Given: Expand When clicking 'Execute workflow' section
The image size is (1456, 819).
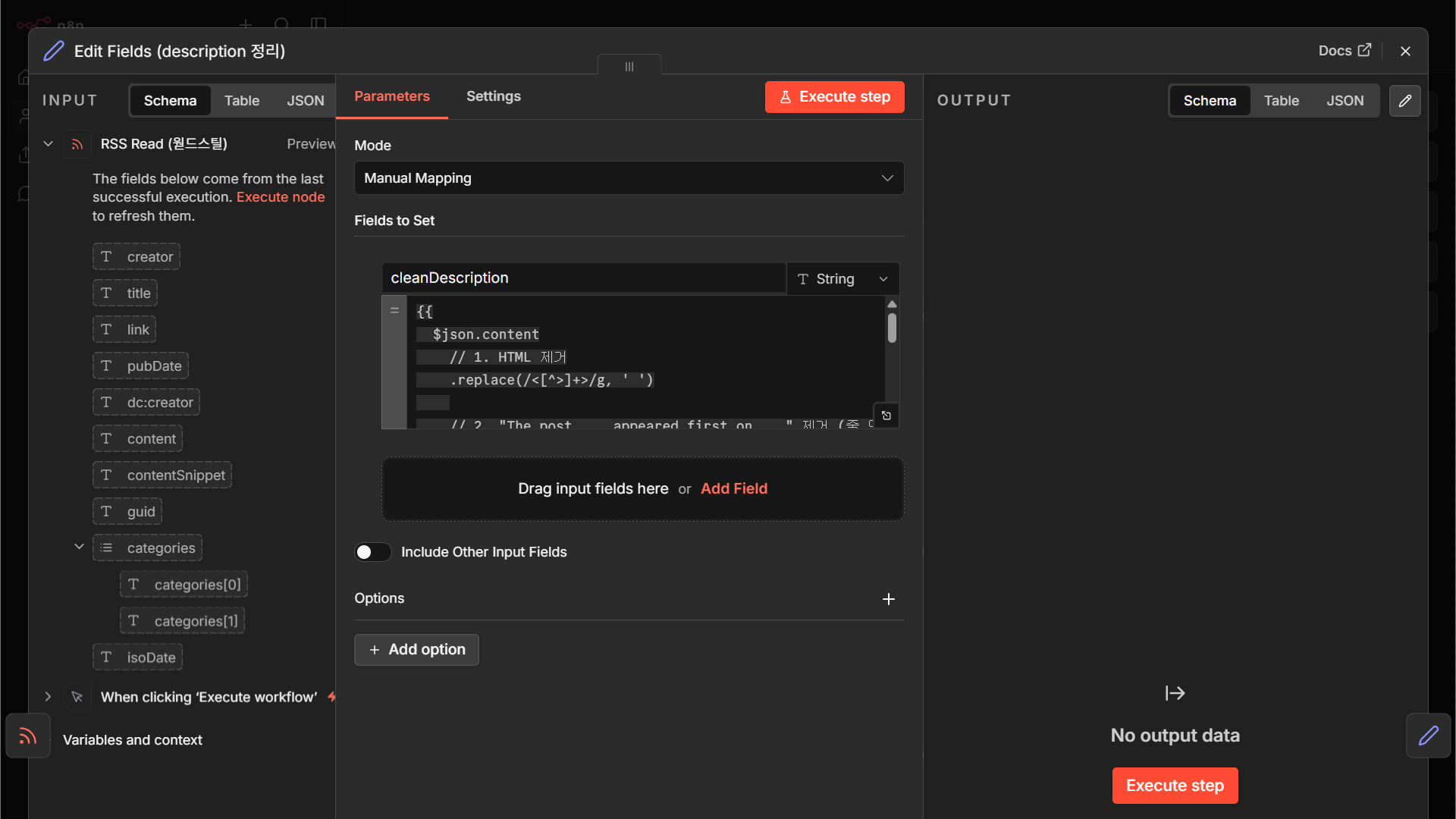Looking at the screenshot, I should pos(48,697).
